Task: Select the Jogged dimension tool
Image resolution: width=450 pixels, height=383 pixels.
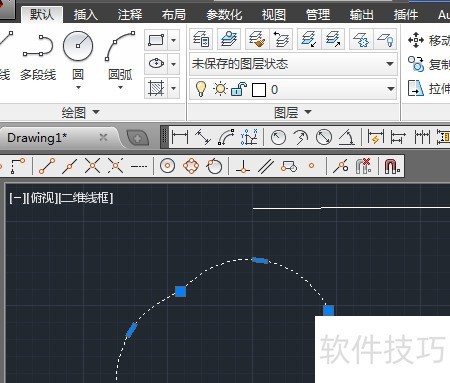Action: pos(301,137)
